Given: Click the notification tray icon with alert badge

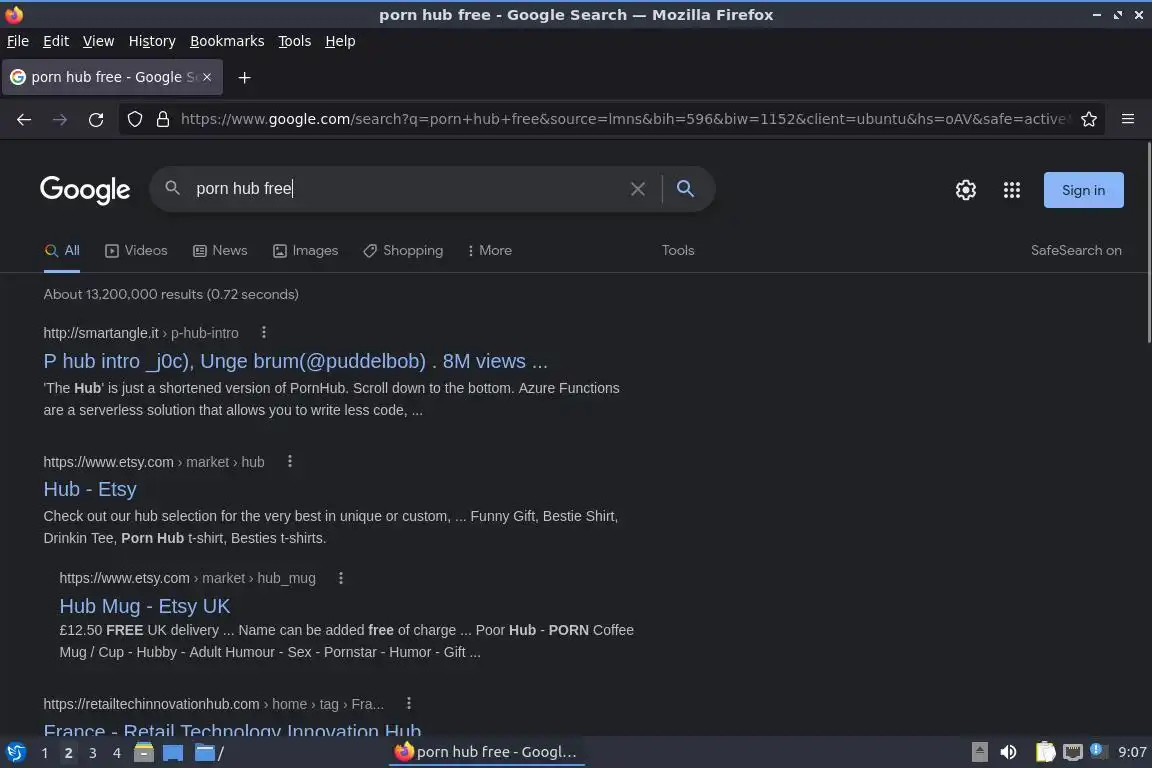Looking at the screenshot, I should (1096, 751).
